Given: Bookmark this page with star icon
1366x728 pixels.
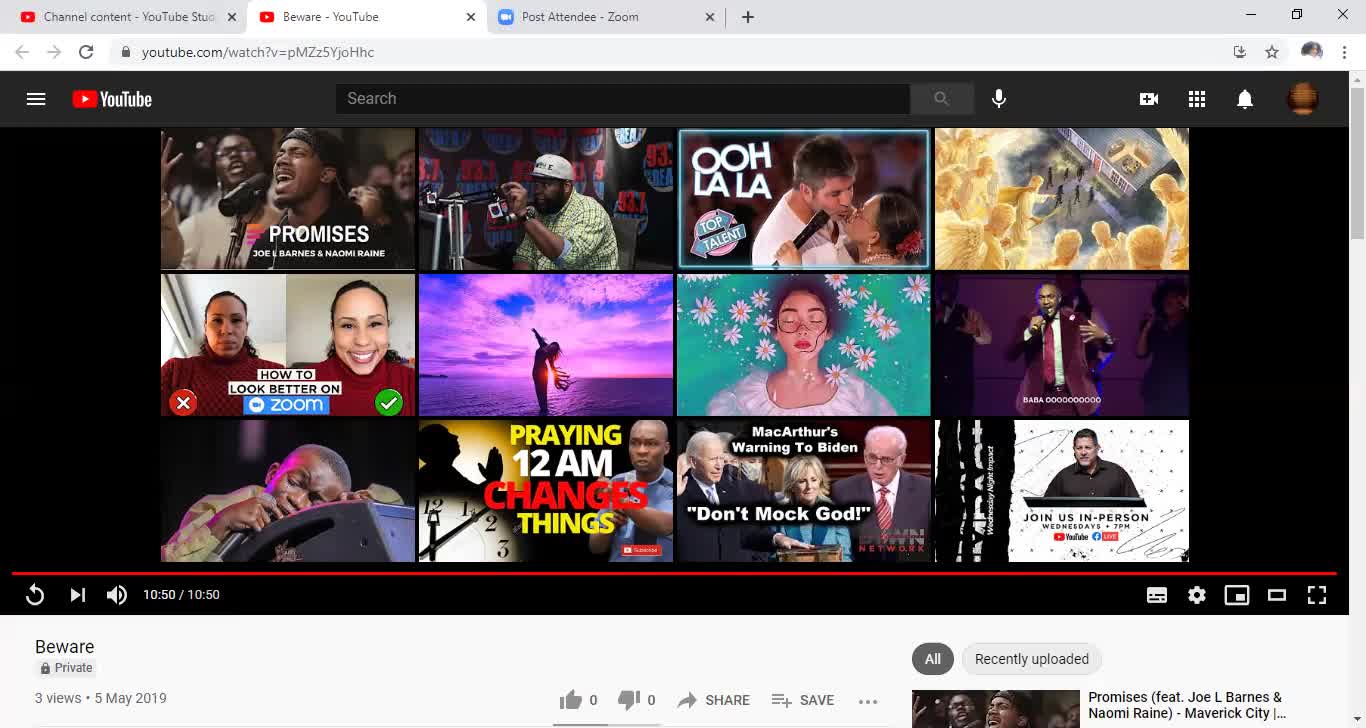Looking at the screenshot, I should pos(1271,52).
